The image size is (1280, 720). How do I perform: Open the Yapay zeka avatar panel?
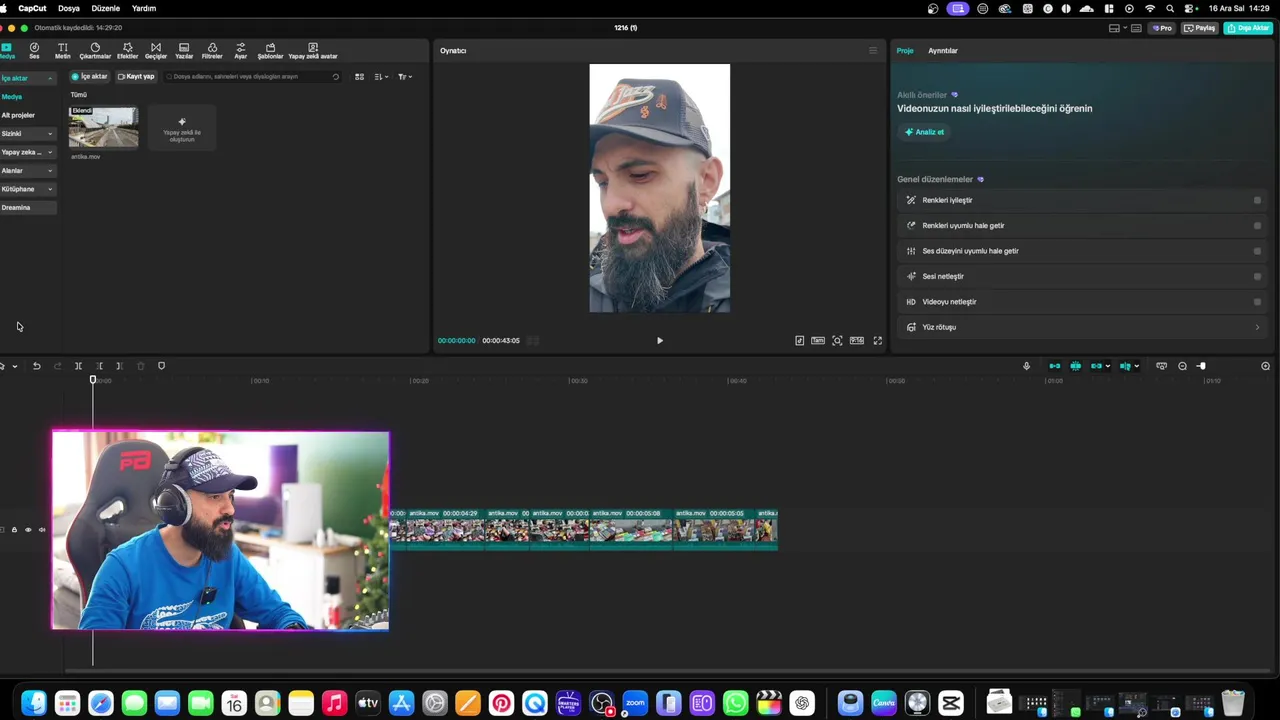point(313,50)
